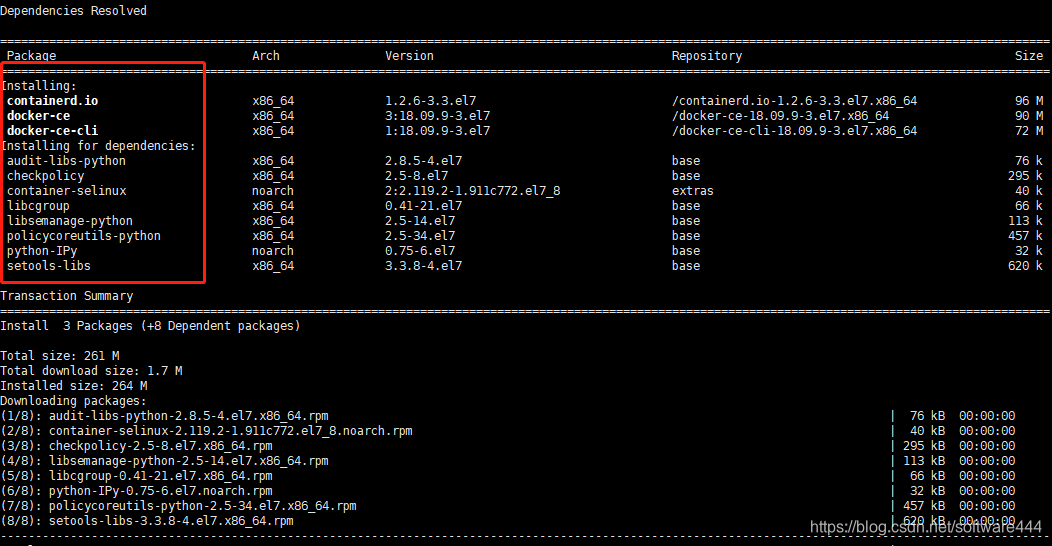Click size value '620 k'

click(1025, 266)
